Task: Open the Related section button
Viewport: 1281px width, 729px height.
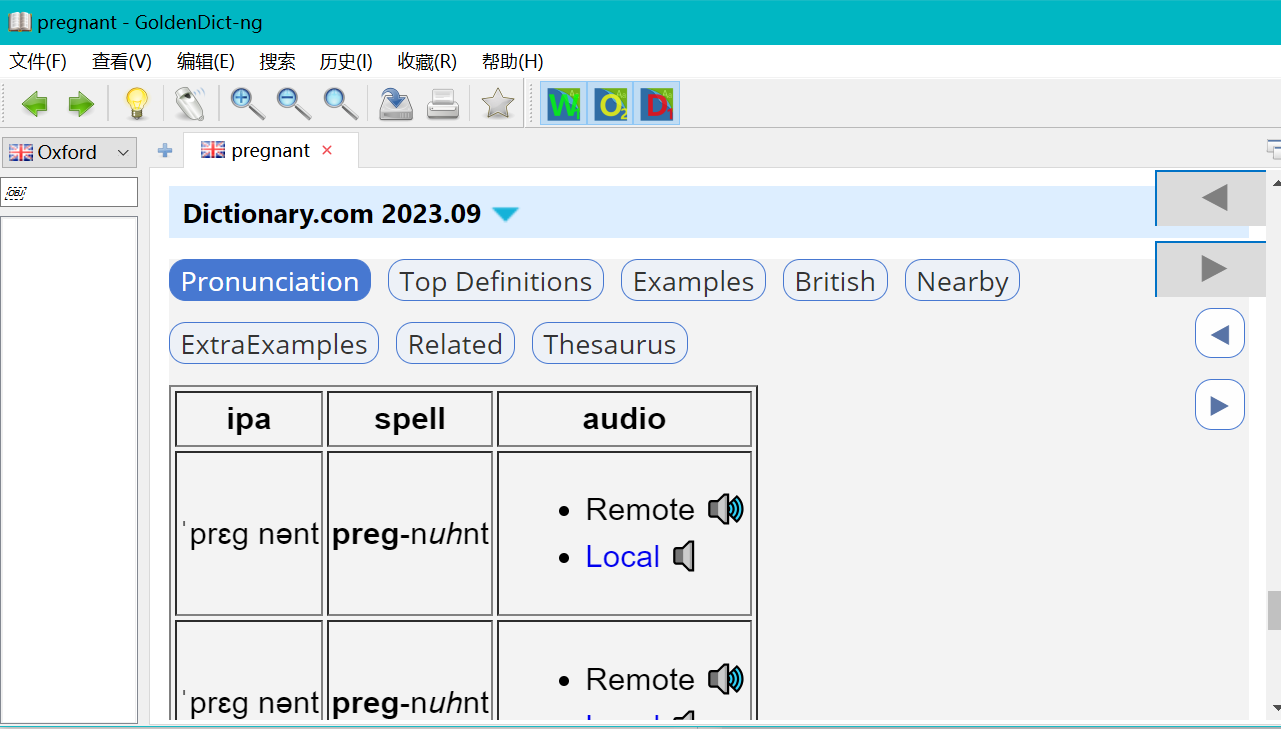Action: [x=455, y=344]
